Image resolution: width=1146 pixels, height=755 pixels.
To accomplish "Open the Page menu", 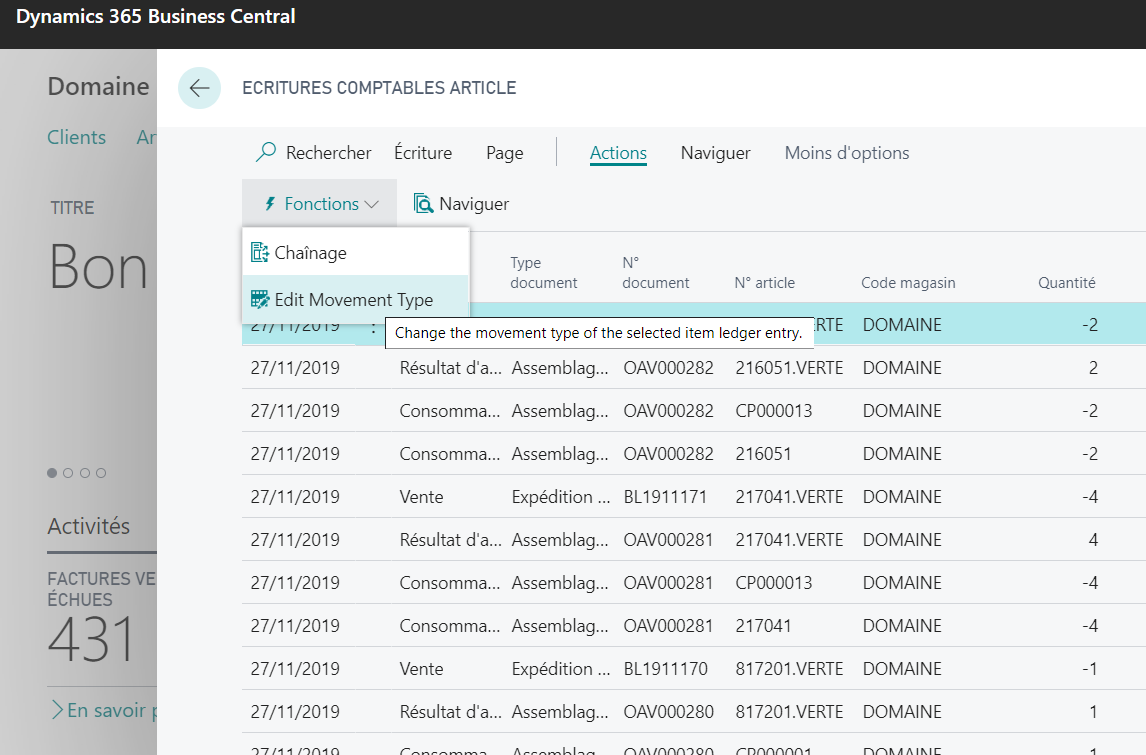I will [x=504, y=153].
